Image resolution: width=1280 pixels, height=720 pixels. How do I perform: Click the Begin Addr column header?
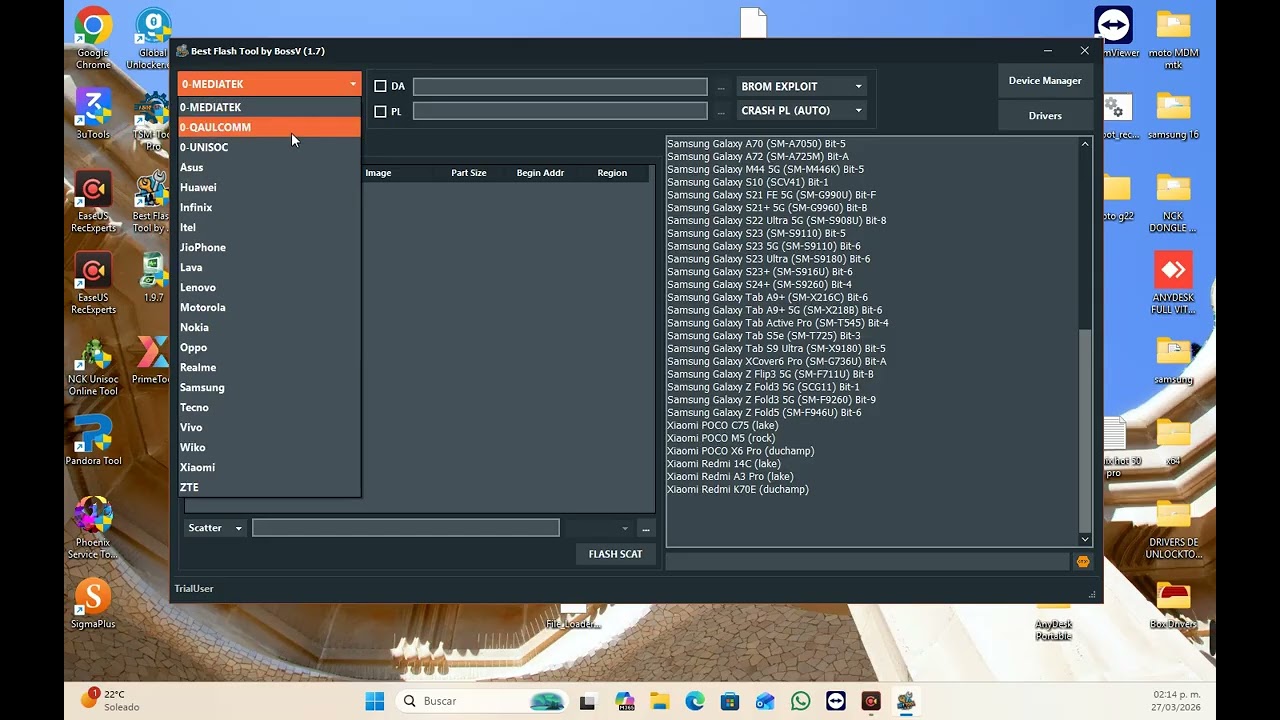(540, 173)
